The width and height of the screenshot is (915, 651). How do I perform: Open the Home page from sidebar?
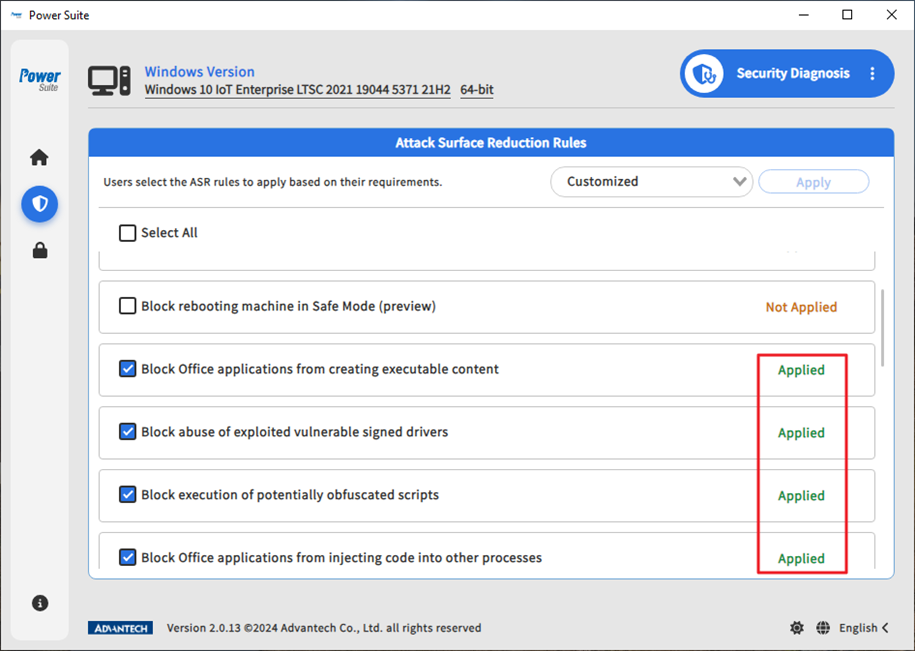39,158
